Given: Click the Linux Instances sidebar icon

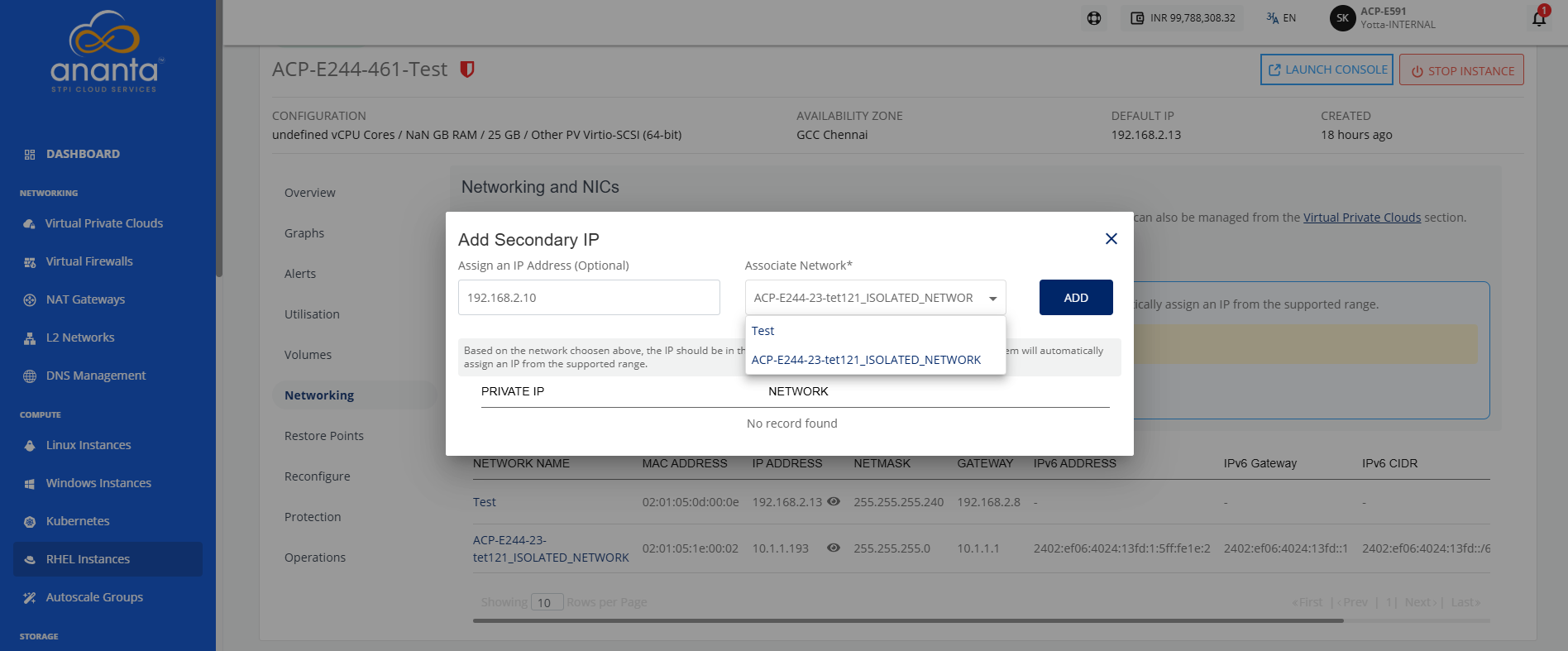Looking at the screenshot, I should (30, 446).
